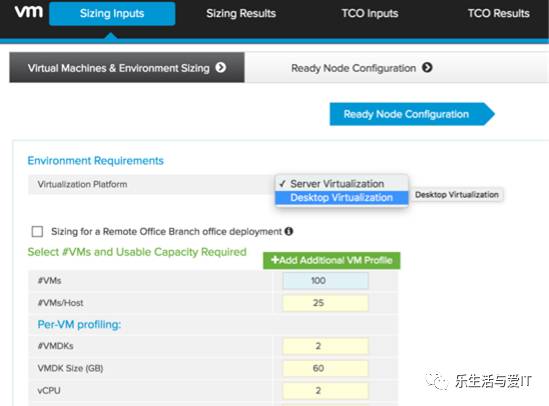
Task: Click the vCPU value field
Action: 325,391
